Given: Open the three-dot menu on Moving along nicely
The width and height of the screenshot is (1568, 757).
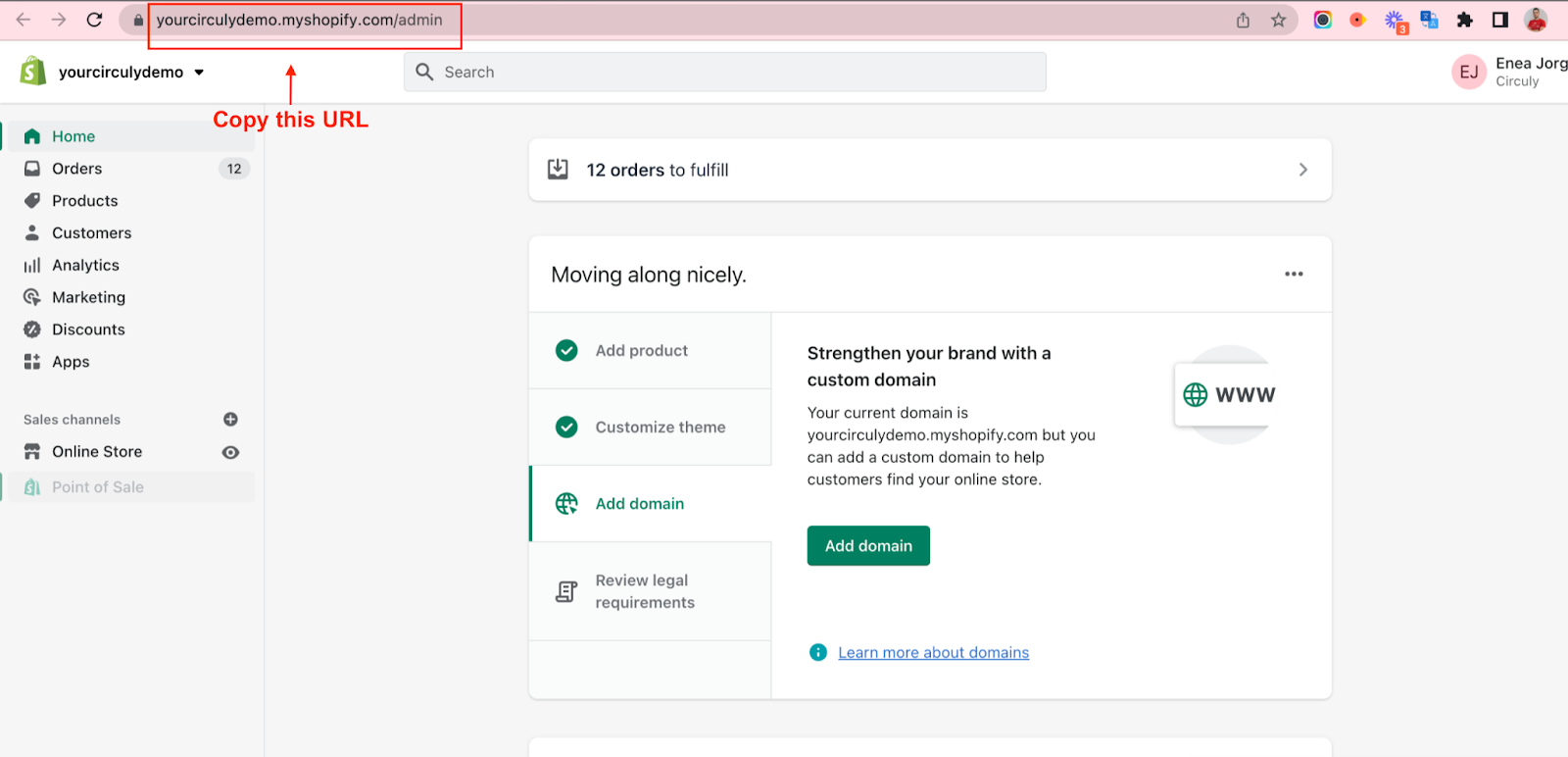Looking at the screenshot, I should click(x=1294, y=275).
